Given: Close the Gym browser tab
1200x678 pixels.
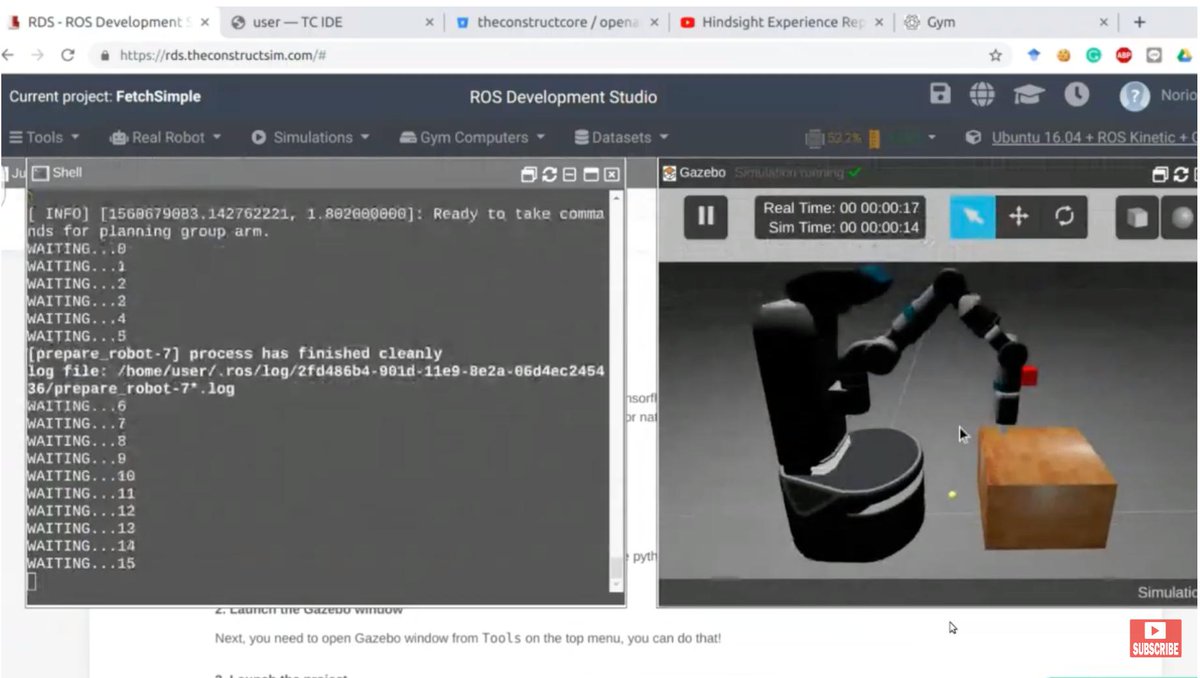Looking at the screenshot, I should tap(1104, 22).
